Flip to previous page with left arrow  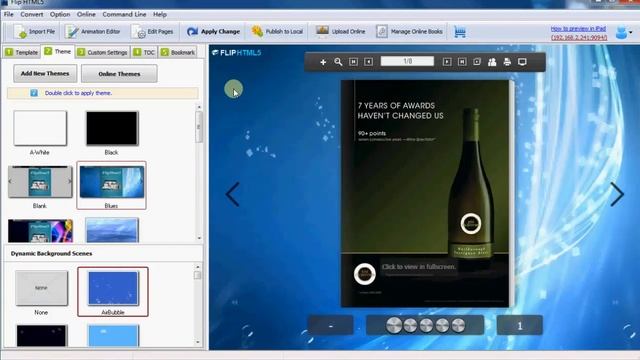click(x=232, y=194)
